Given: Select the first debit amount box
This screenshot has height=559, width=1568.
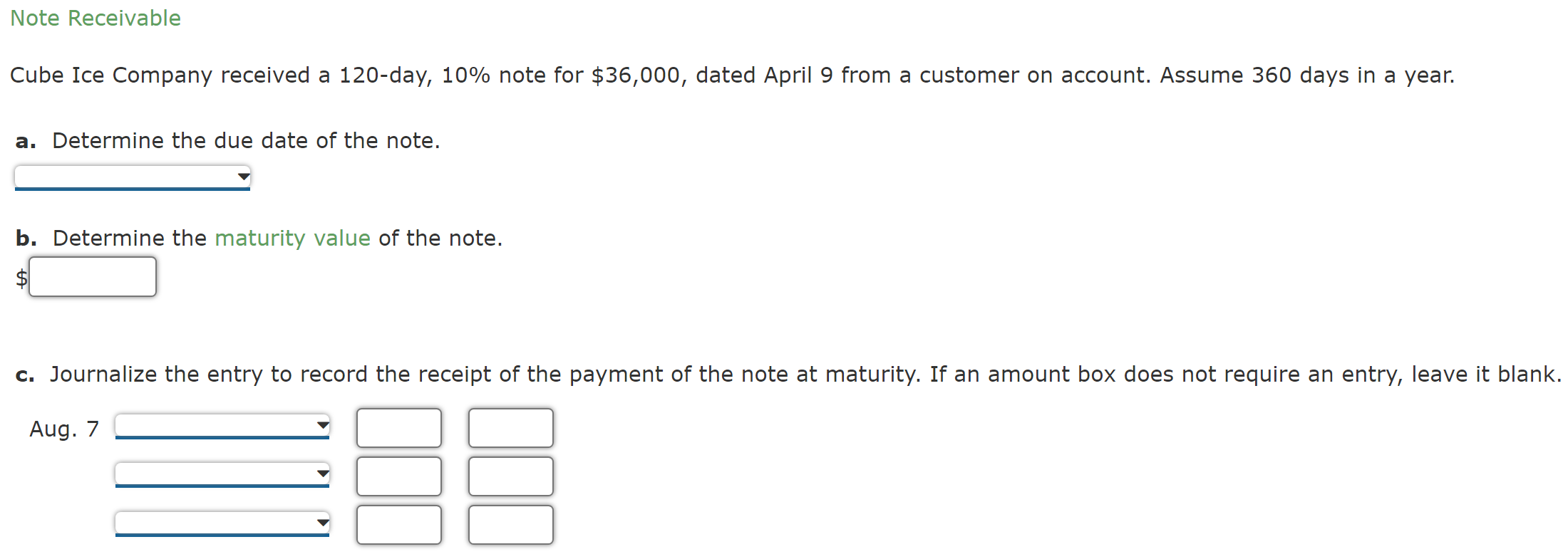Looking at the screenshot, I should (398, 427).
